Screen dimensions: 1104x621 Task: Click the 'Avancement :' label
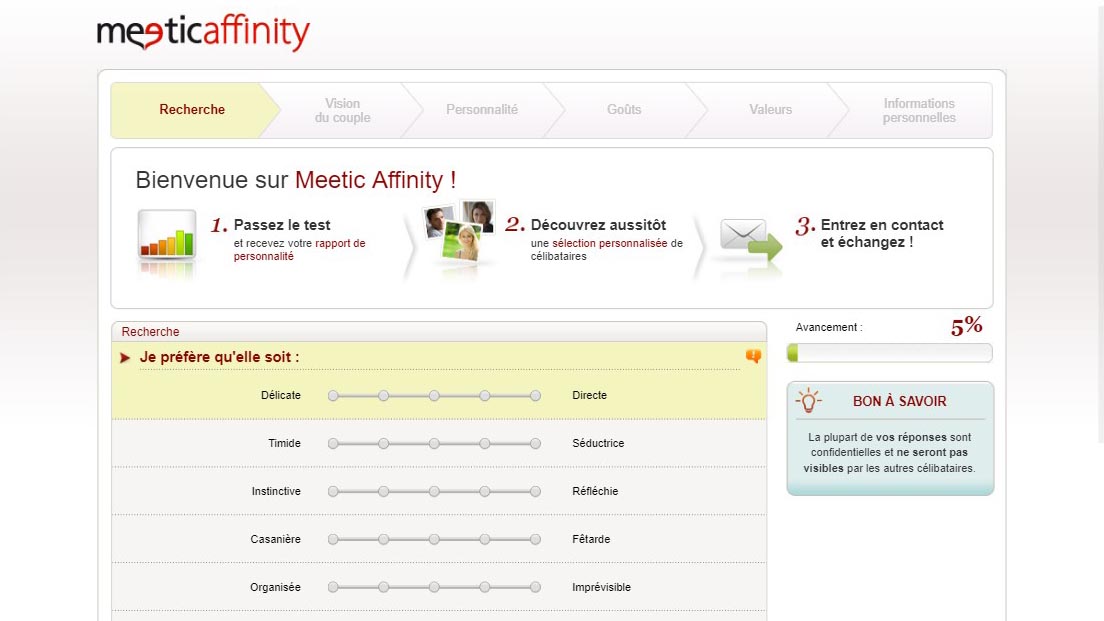coord(829,327)
